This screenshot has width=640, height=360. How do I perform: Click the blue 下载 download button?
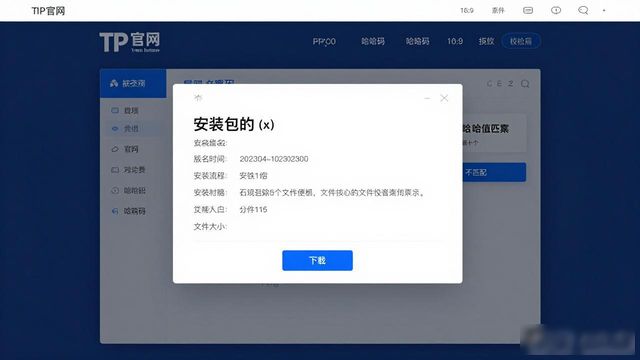click(317, 260)
